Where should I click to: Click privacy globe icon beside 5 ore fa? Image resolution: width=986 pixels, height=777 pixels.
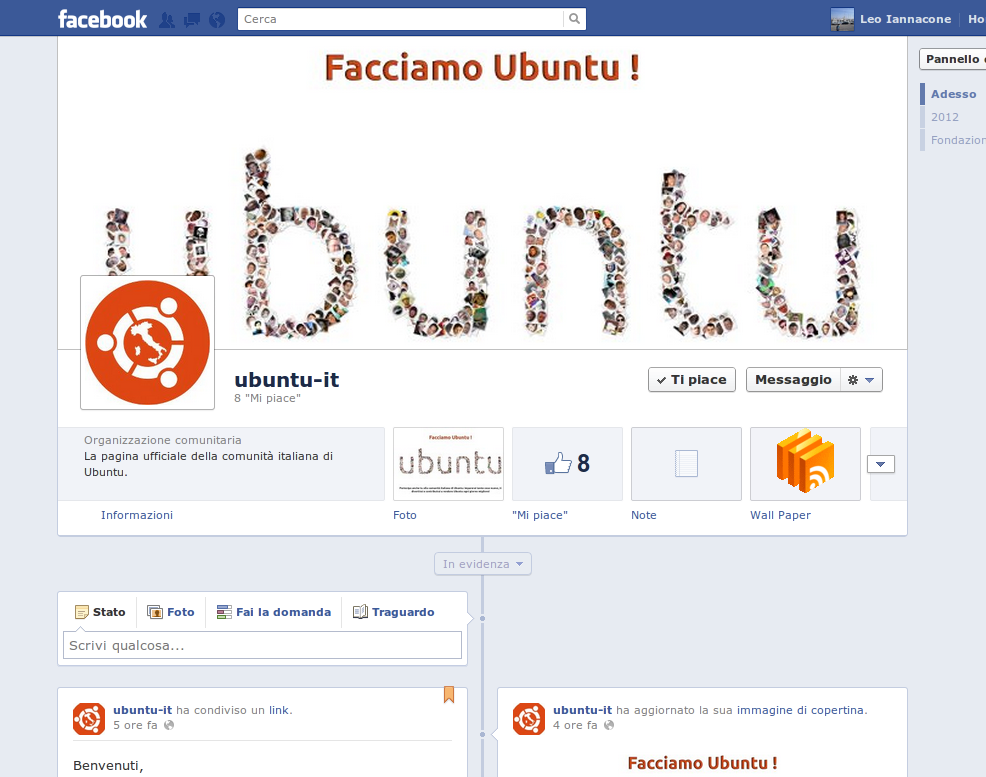(169, 725)
